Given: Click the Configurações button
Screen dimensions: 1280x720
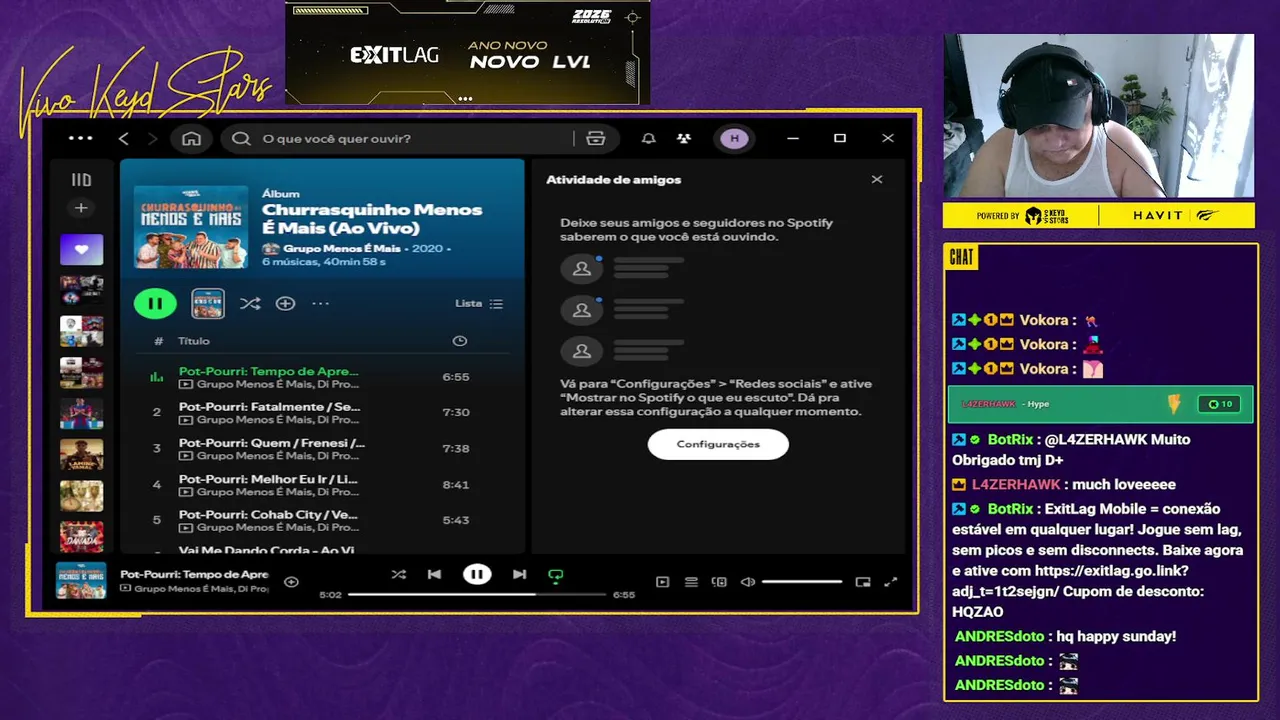Looking at the screenshot, I should click(x=718, y=444).
